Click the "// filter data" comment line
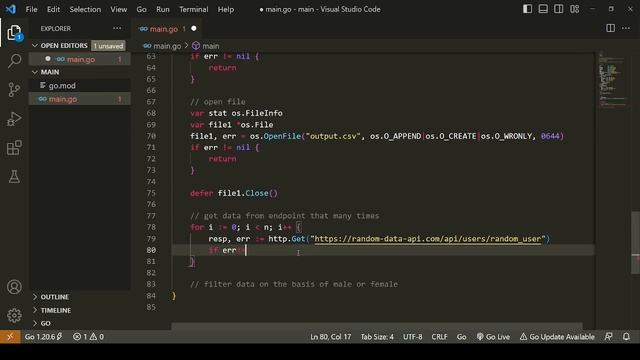 click(293, 284)
